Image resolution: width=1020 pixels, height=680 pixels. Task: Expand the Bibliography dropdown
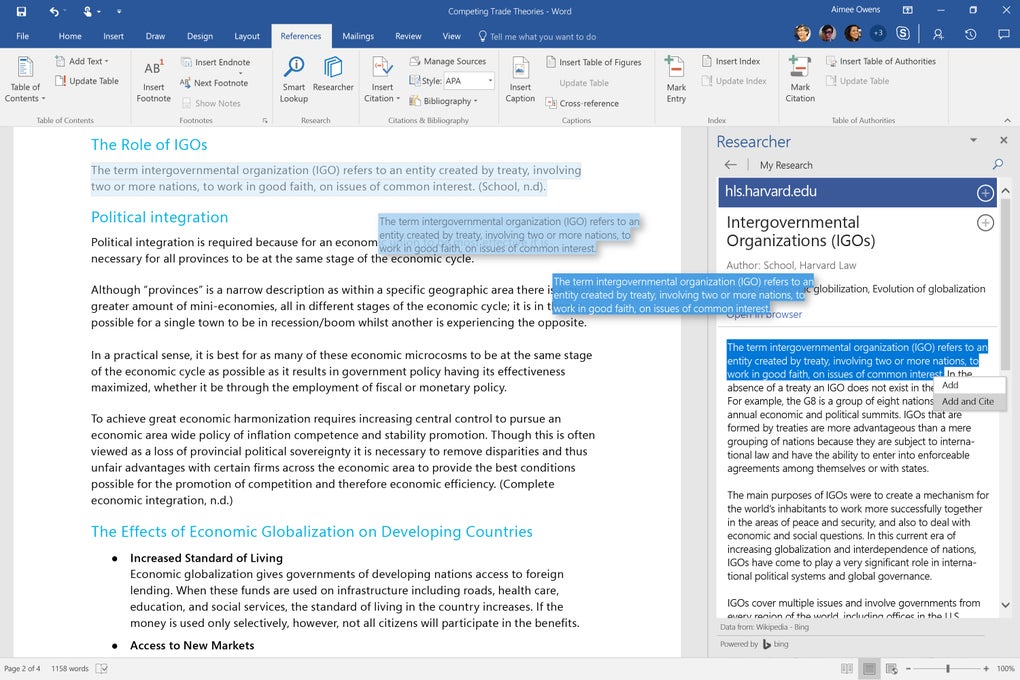click(443, 101)
